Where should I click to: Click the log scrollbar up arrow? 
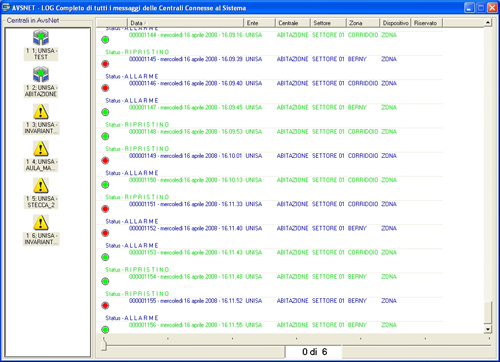488,23
